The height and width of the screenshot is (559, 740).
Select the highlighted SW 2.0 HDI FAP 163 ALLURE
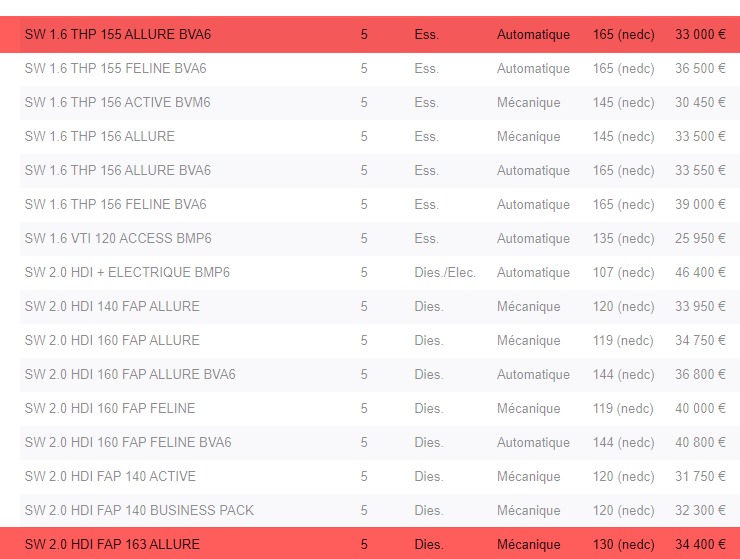click(x=112, y=545)
